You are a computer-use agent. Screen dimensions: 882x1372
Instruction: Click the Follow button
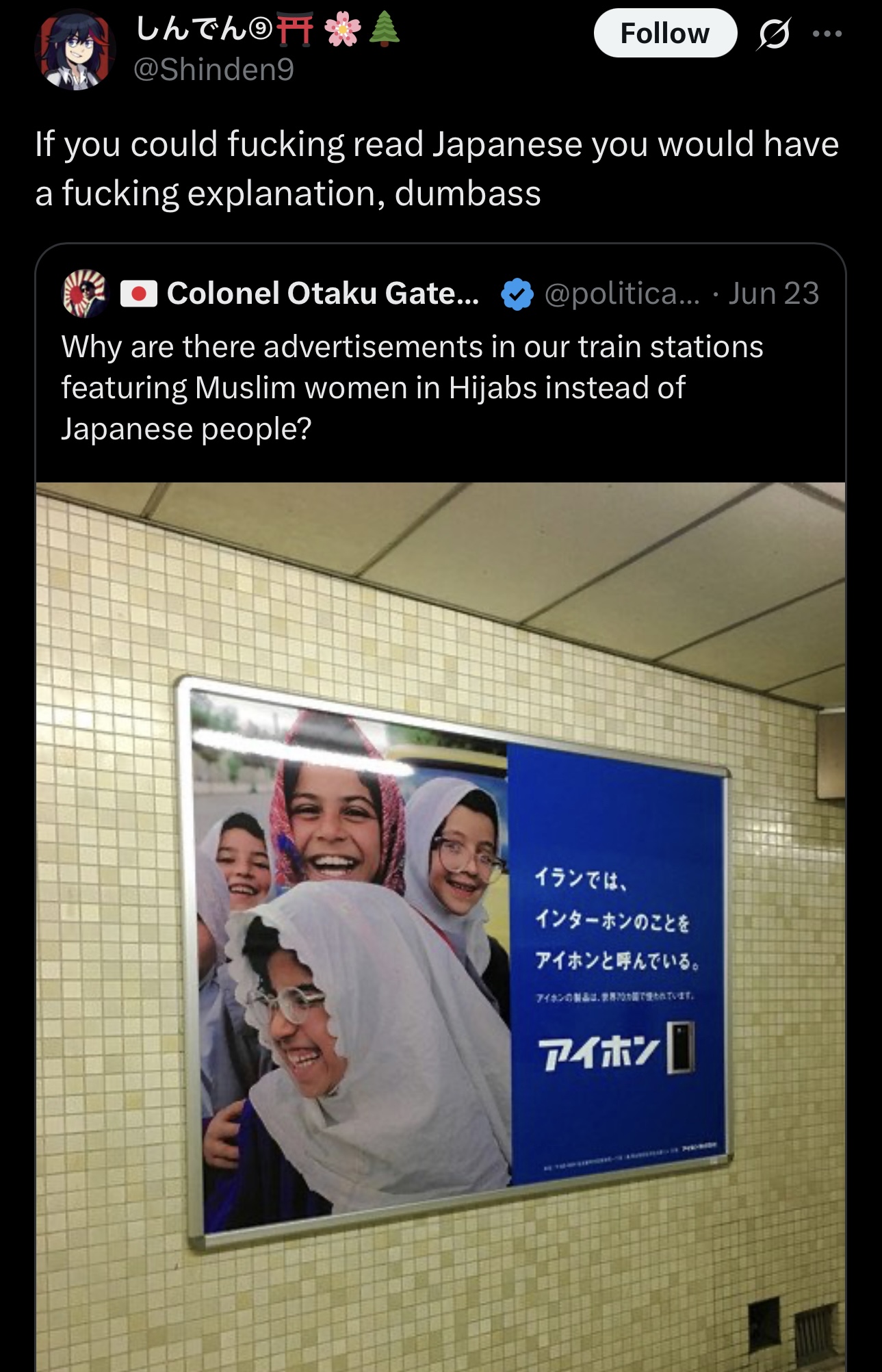tap(665, 33)
